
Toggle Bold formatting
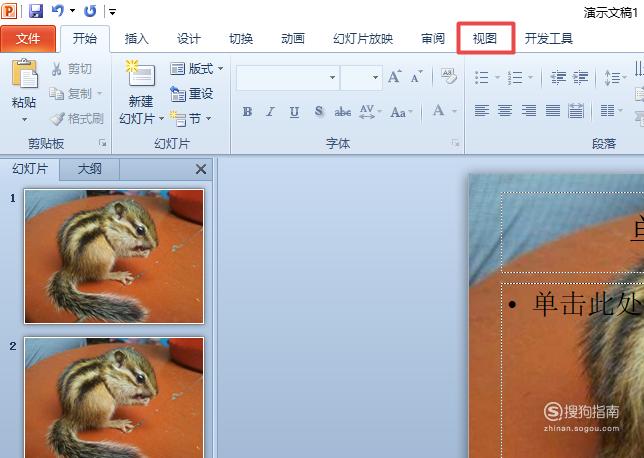pos(247,111)
